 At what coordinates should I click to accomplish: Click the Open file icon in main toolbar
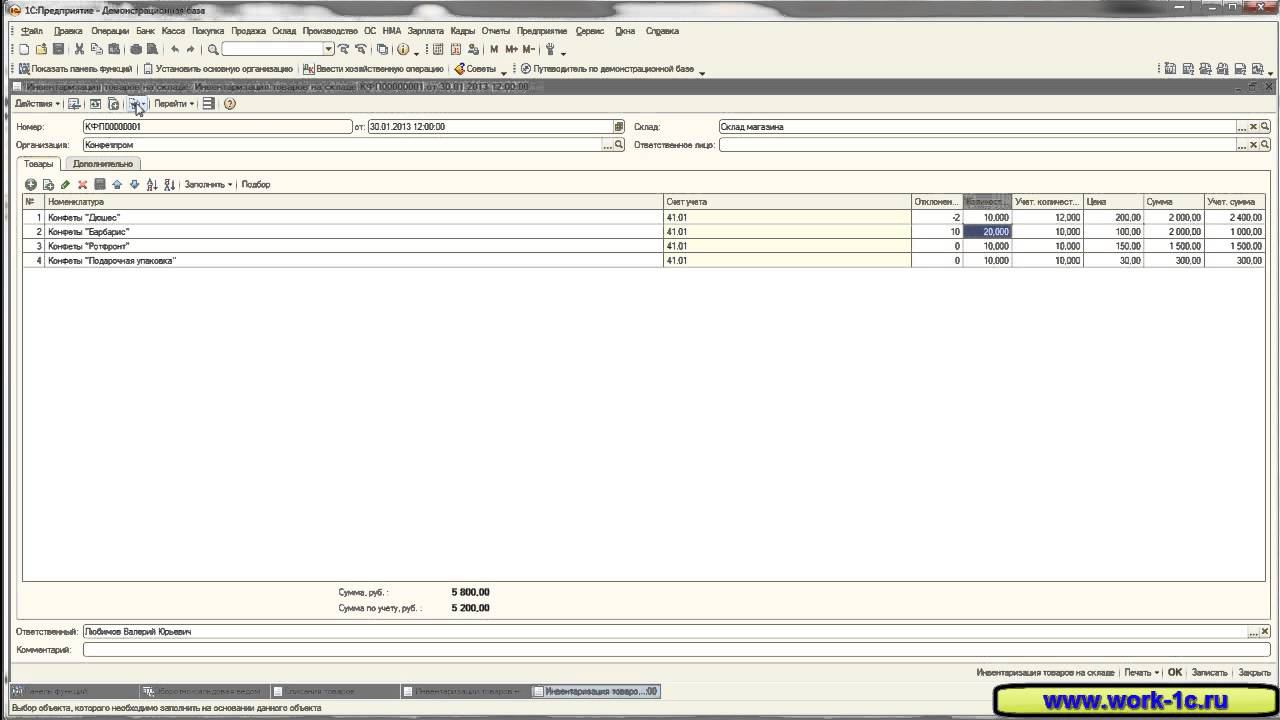point(42,49)
